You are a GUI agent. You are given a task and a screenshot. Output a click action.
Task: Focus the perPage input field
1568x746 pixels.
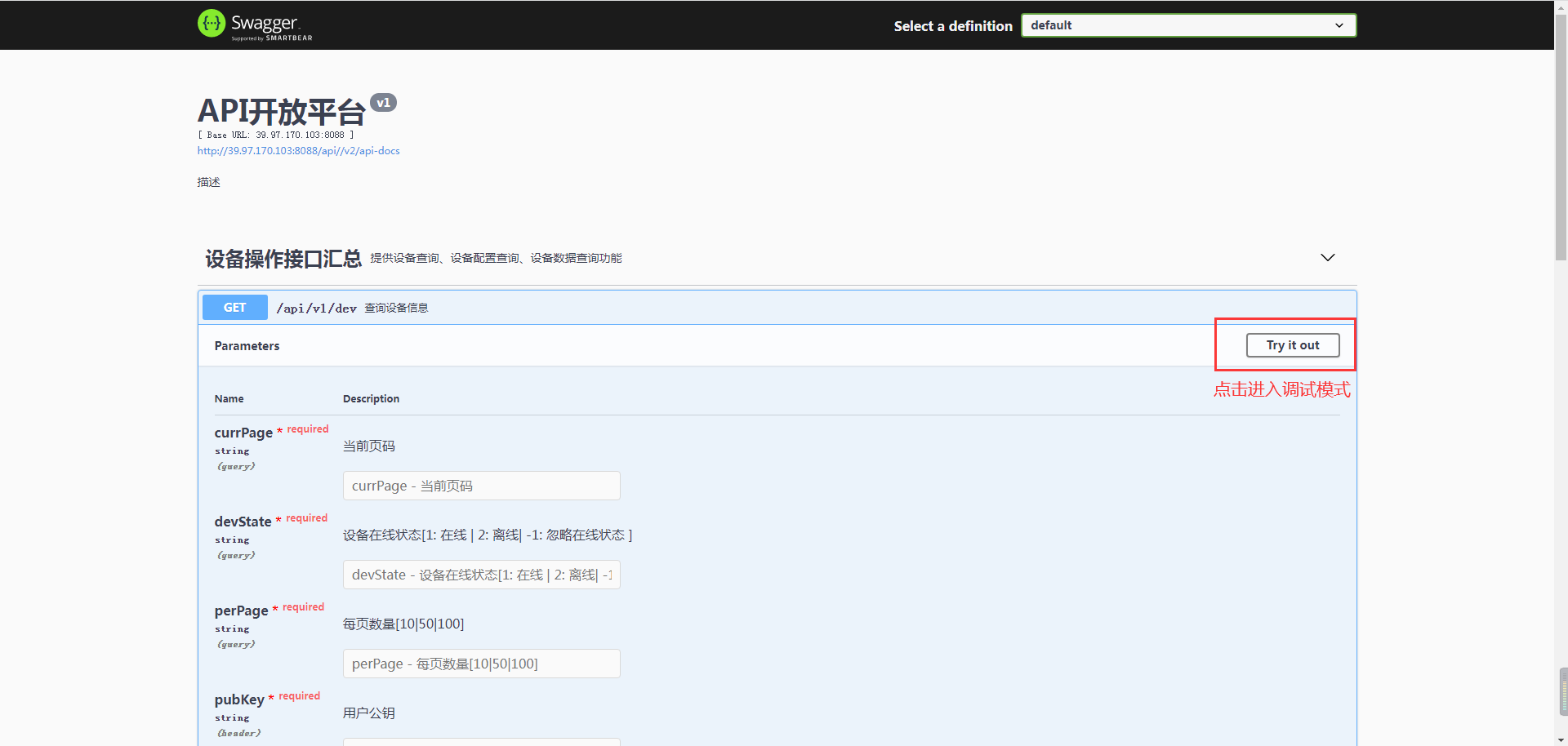(481, 664)
